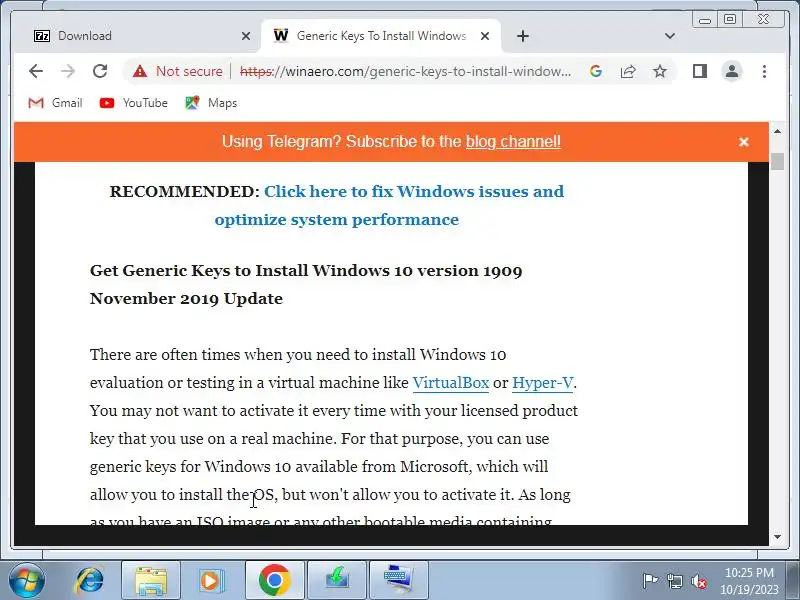Open a new tab with plus button
Viewport: 800px width, 600px height.
[x=522, y=36]
